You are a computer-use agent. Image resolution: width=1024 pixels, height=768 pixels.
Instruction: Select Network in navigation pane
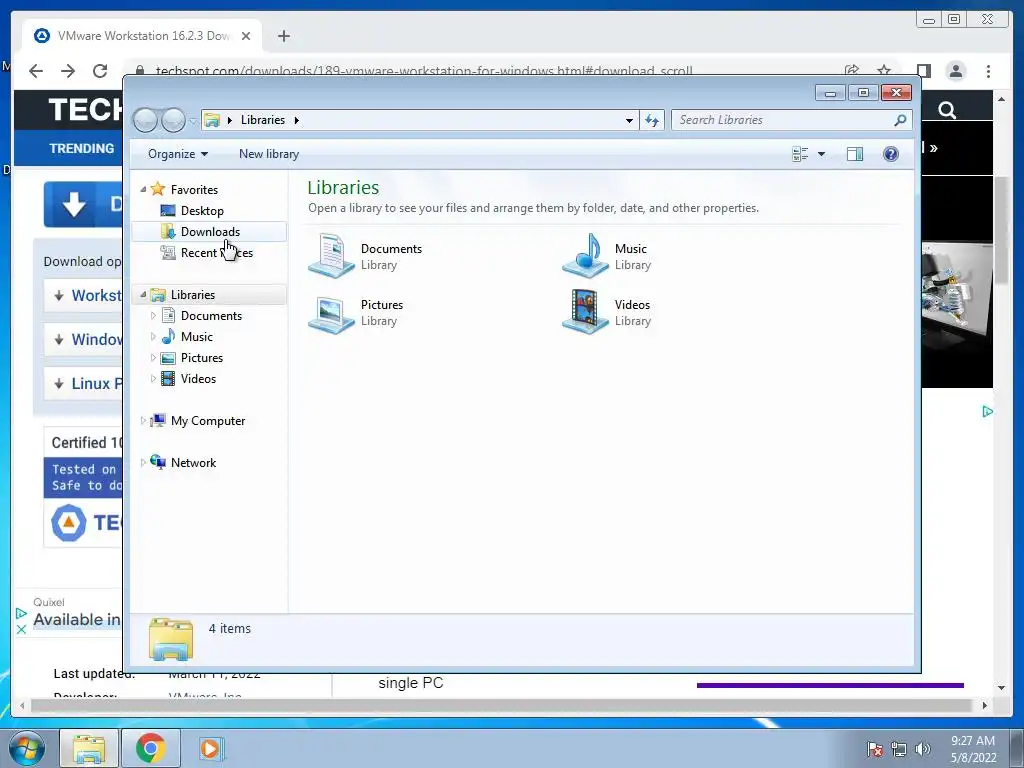pyautogui.click(x=193, y=463)
